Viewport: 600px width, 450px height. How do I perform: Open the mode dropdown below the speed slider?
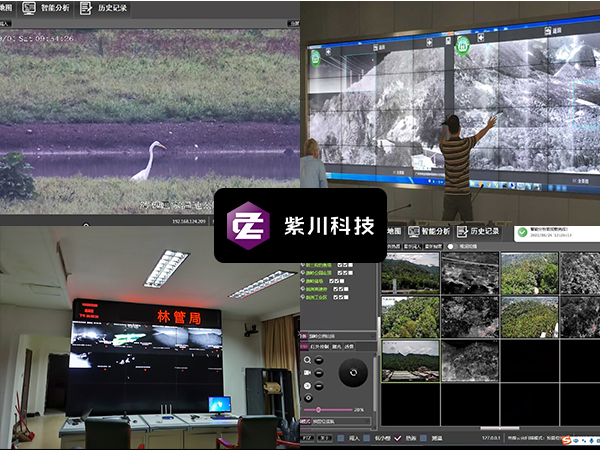pyautogui.click(x=341, y=421)
